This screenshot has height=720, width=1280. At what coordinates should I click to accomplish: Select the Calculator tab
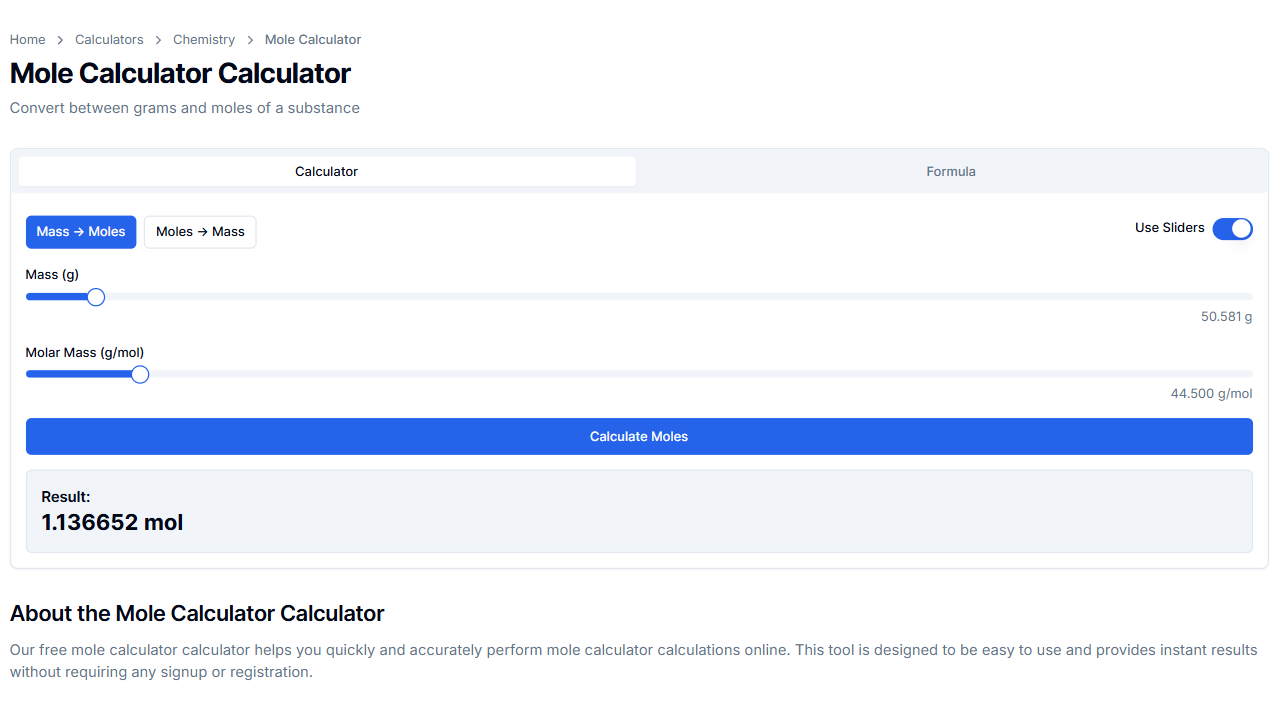tap(326, 171)
